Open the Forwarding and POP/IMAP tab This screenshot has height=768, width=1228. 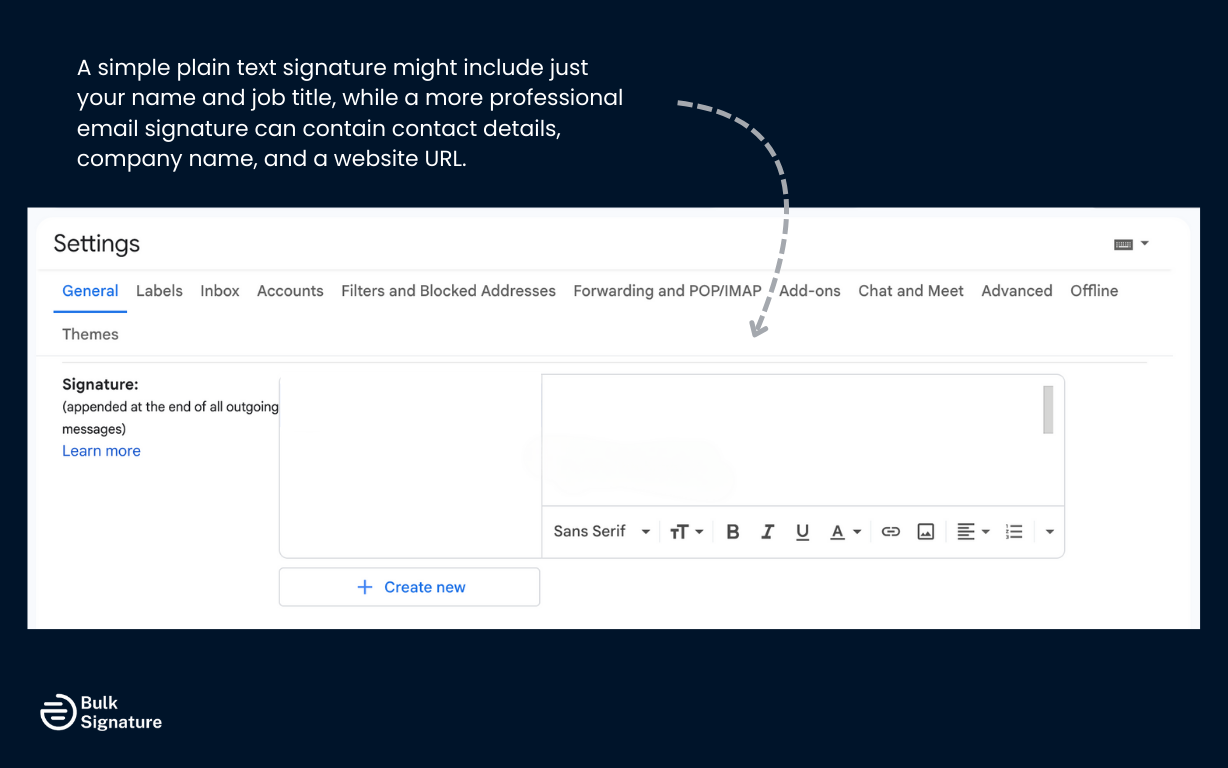(666, 291)
